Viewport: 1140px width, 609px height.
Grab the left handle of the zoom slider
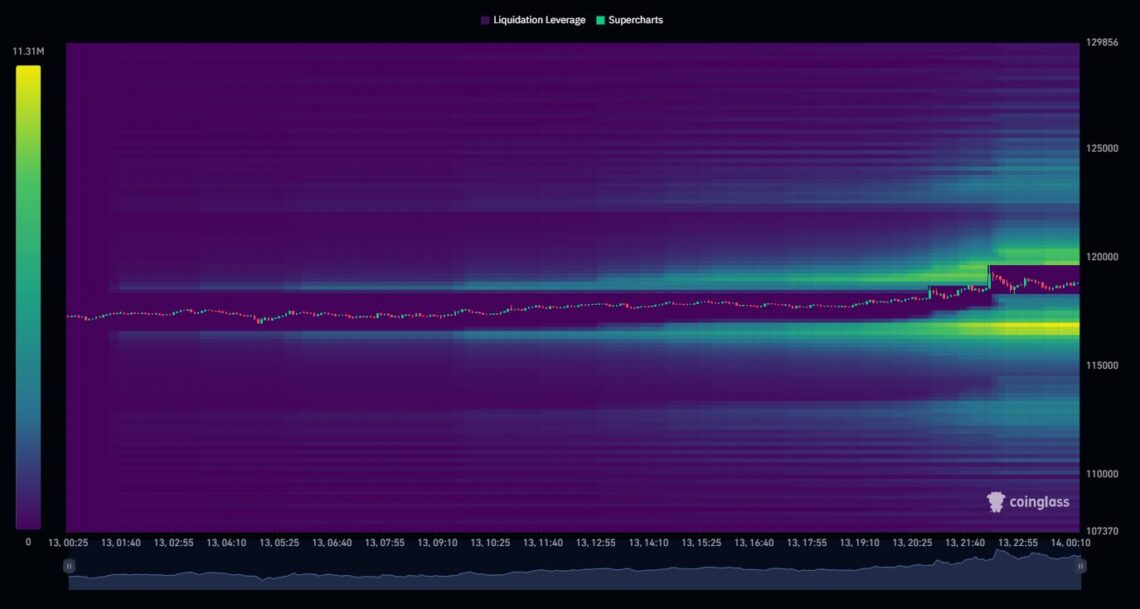[x=69, y=566]
